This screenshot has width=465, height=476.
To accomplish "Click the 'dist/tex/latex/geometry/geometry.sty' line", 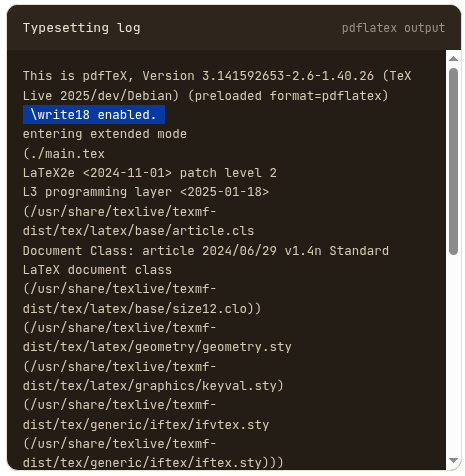I will point(157,347).
